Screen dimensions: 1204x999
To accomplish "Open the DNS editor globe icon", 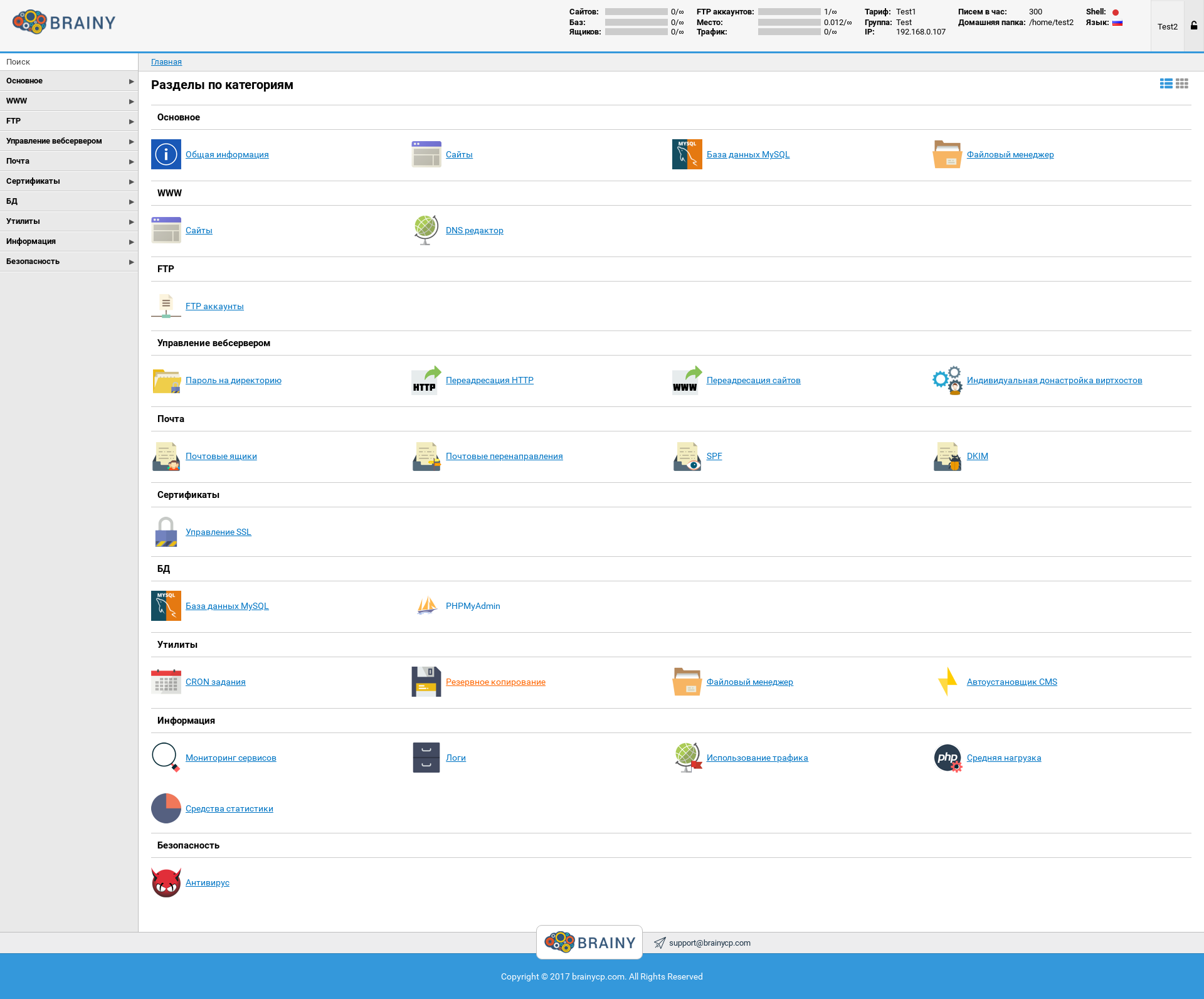I will pos(426,230).
